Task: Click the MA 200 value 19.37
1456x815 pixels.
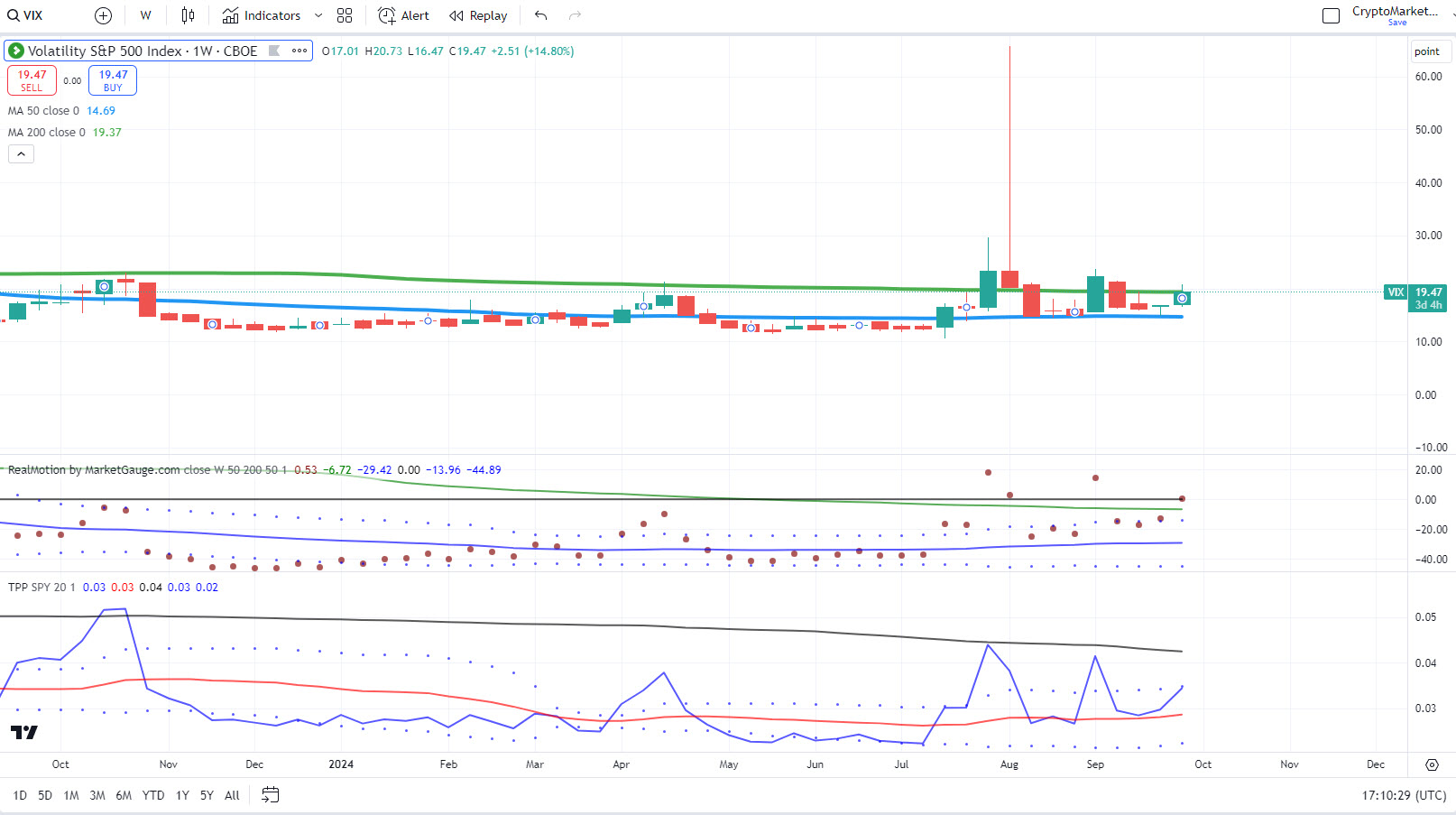Action: click(x=107, y=133)
